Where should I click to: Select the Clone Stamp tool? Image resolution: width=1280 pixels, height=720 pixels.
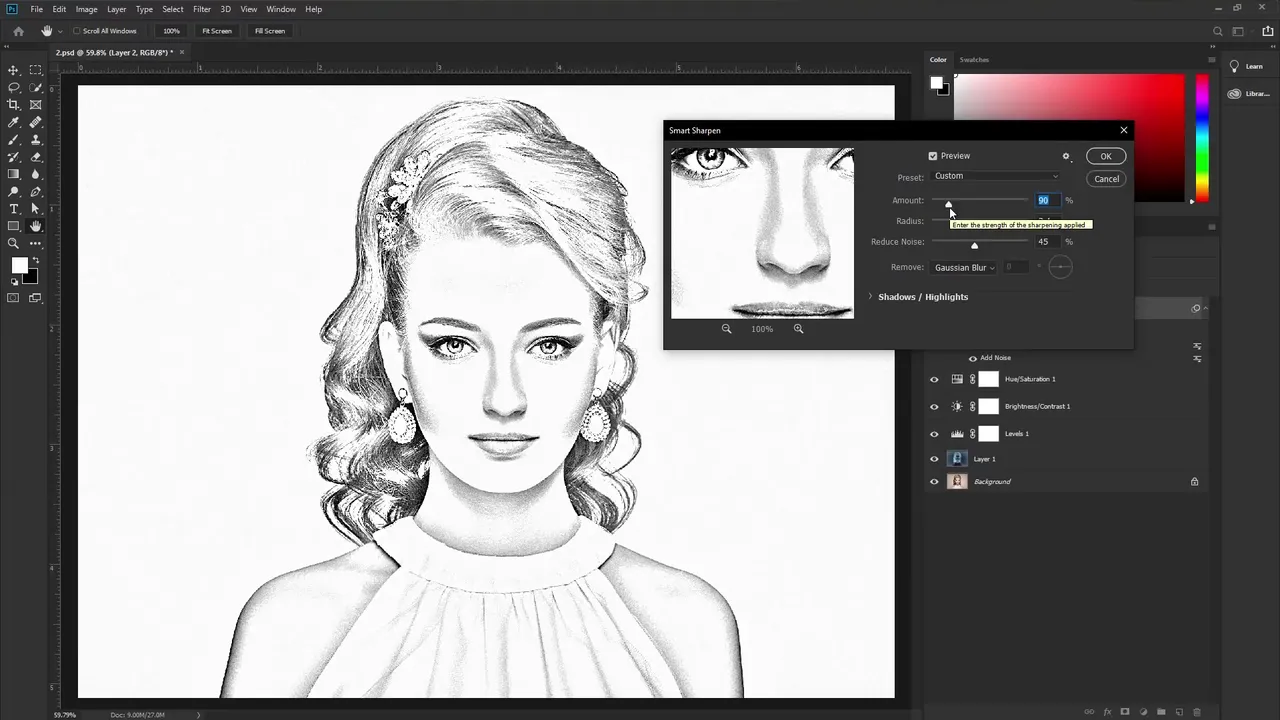click(36, 140)
